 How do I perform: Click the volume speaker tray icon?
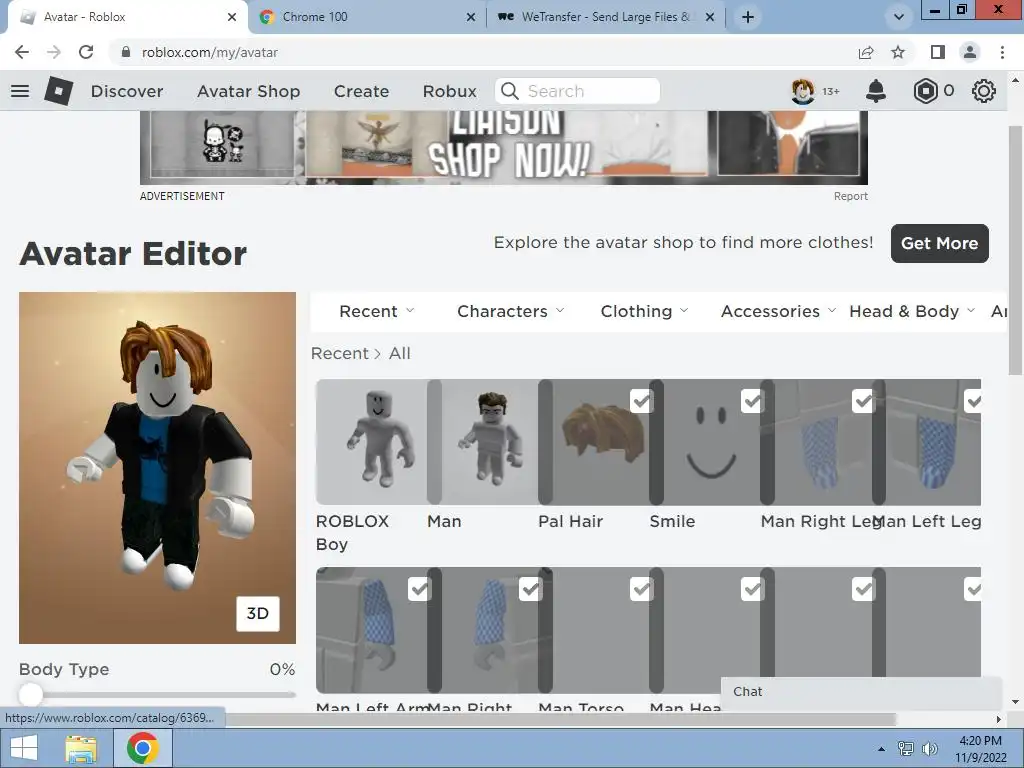point(930,748)
